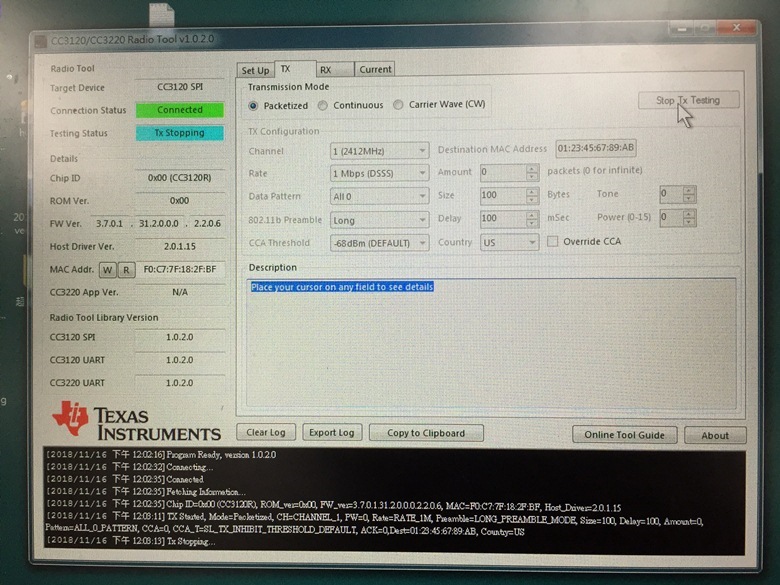Click the 'Tx Stopping...' log entry
This screenshot has width=780, height=585.
pos(130,541)
